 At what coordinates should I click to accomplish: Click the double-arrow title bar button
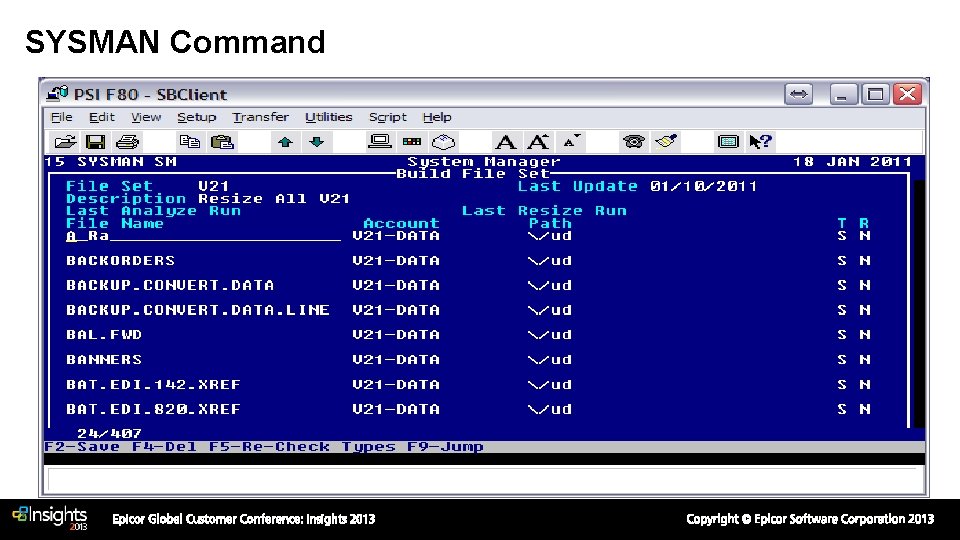pyautogui.click(x=798, y=94)
